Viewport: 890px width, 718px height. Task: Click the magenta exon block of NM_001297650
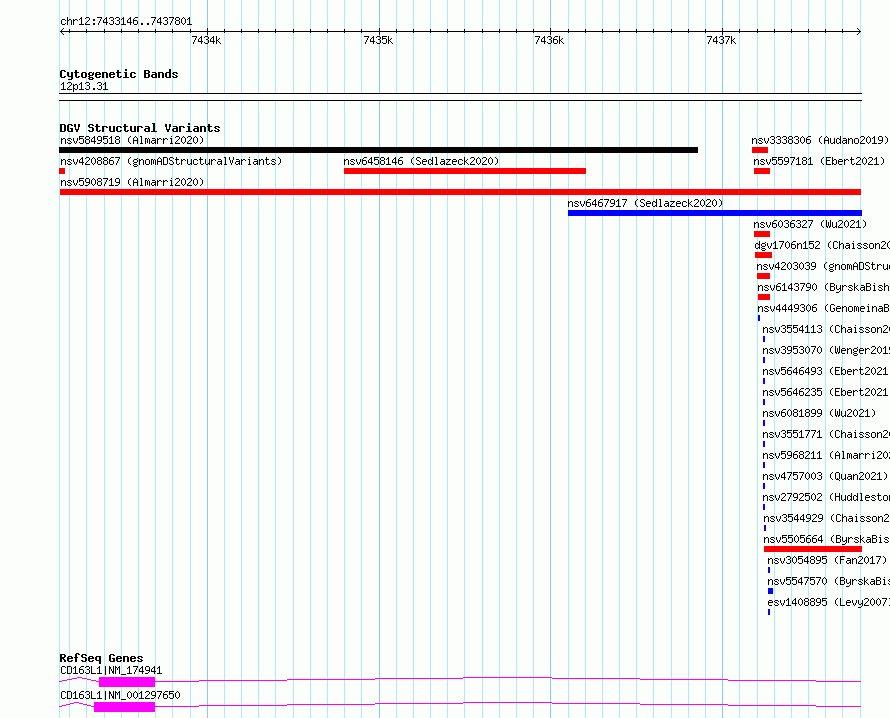pyautogui.click(x=124, y=707)
